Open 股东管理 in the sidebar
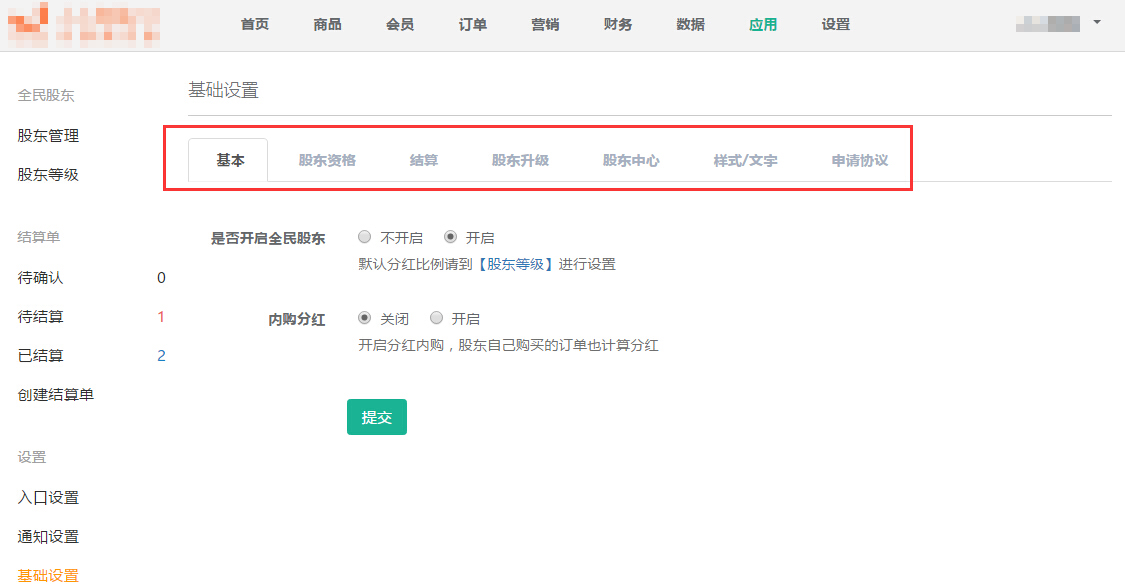 [x=48, y=136]
